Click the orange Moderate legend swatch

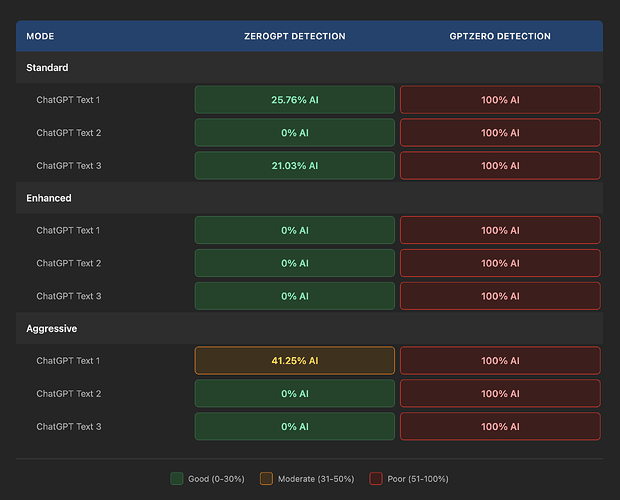tap(266, 478)
